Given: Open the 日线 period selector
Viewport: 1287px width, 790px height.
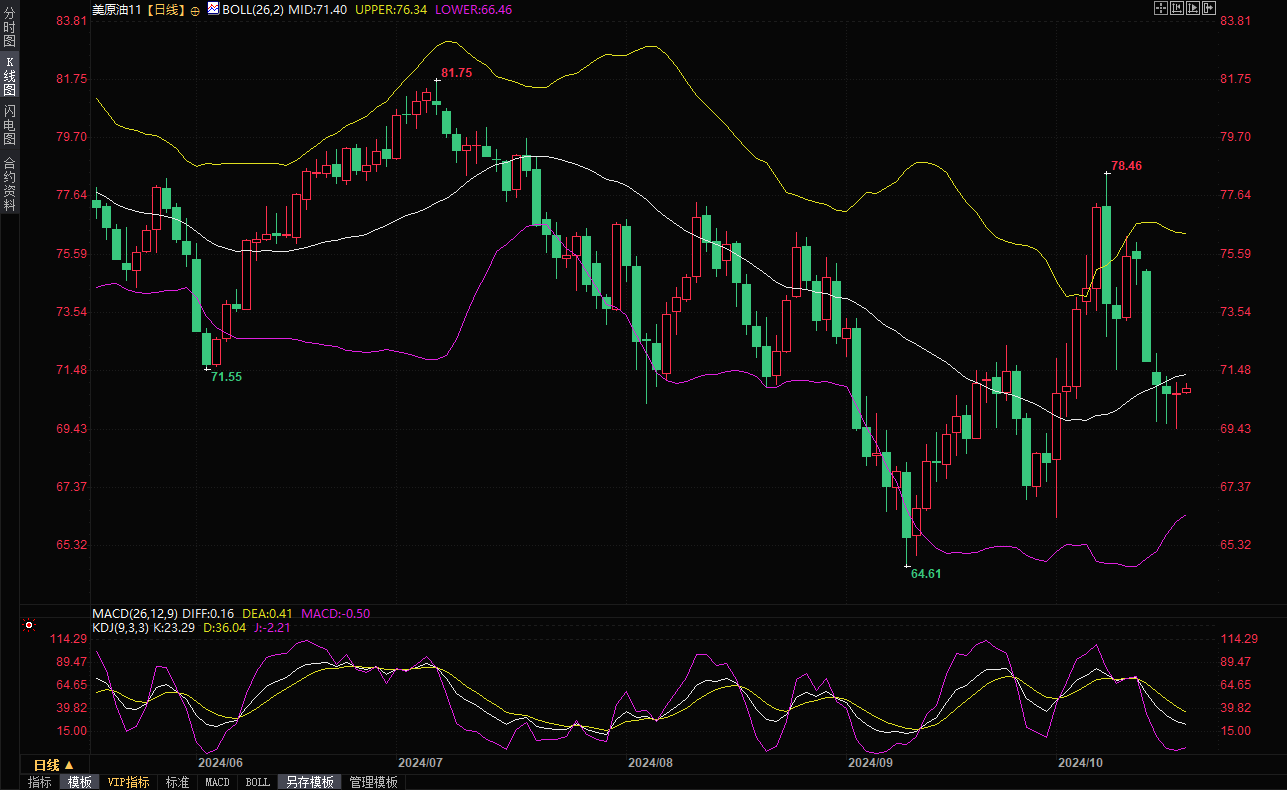Looking at the screenshot, I should tap(54, 765).
